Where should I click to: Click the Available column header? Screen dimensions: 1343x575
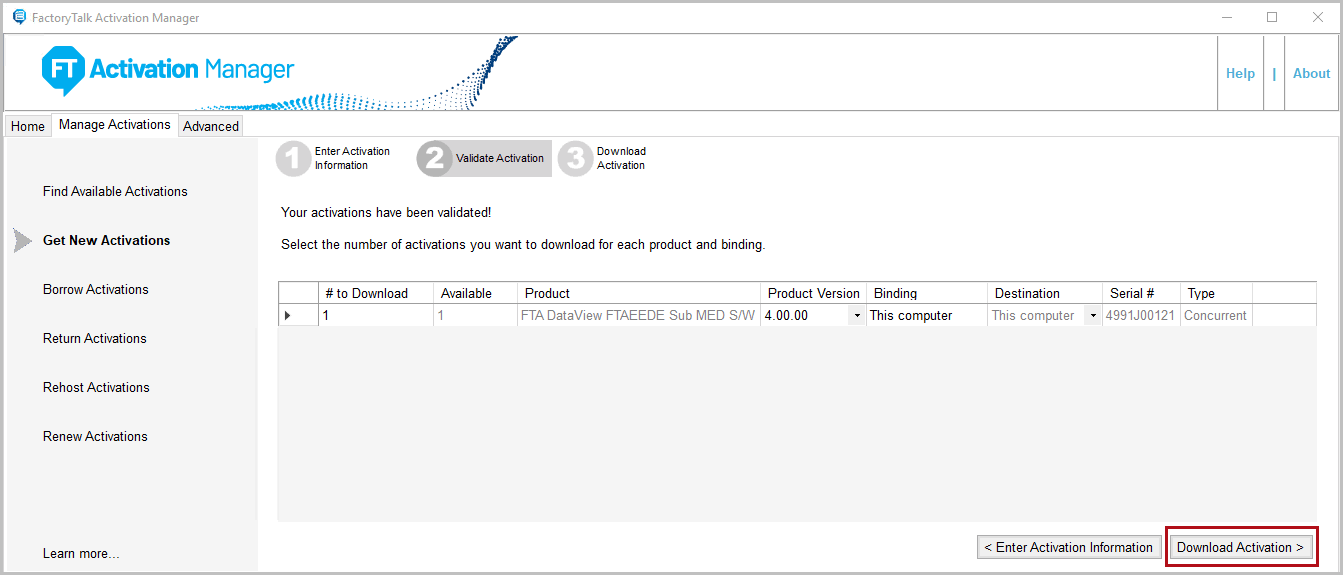(476, 293)
